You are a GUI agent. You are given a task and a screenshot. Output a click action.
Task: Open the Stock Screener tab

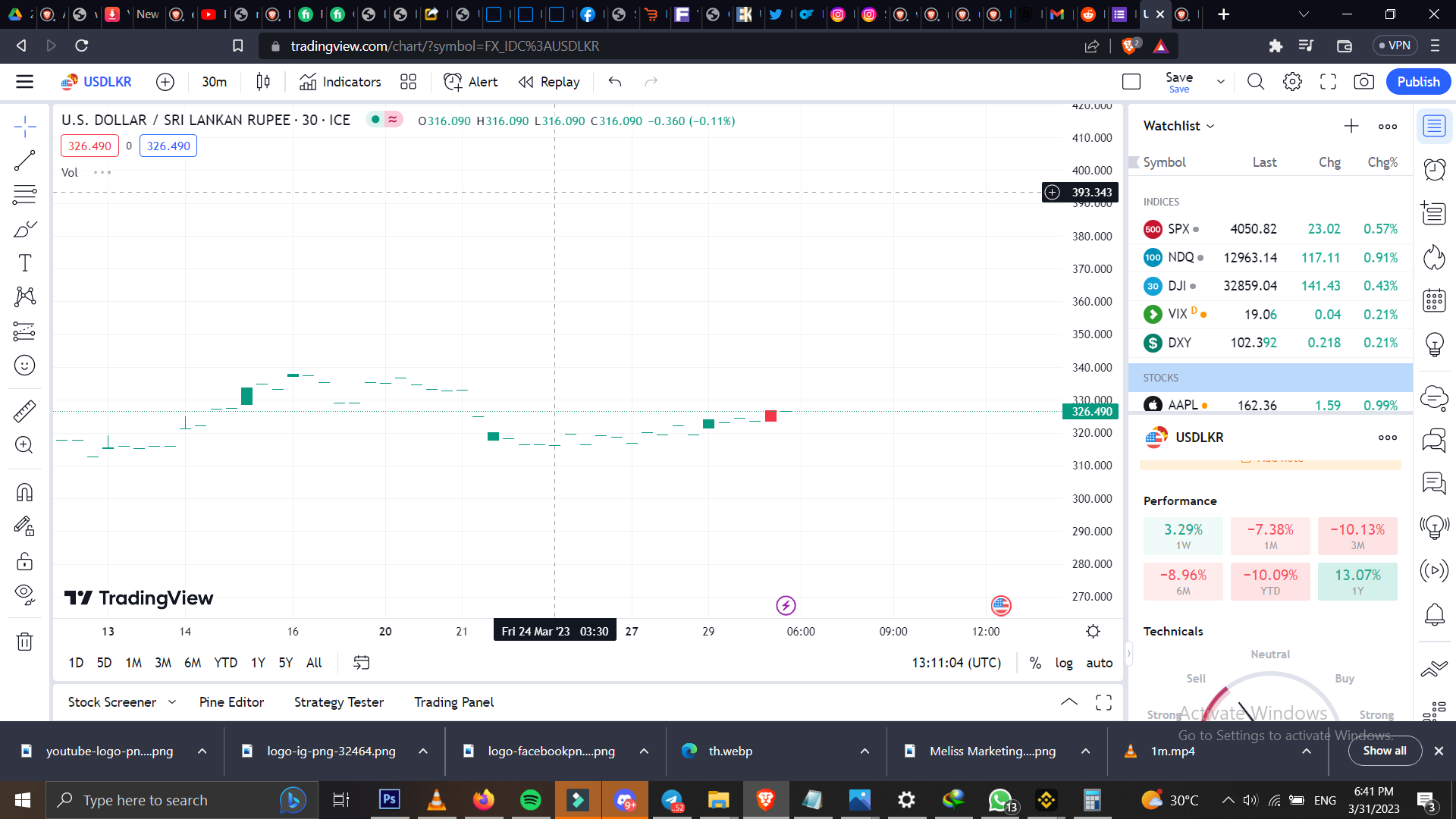click(x=112, y=702)
